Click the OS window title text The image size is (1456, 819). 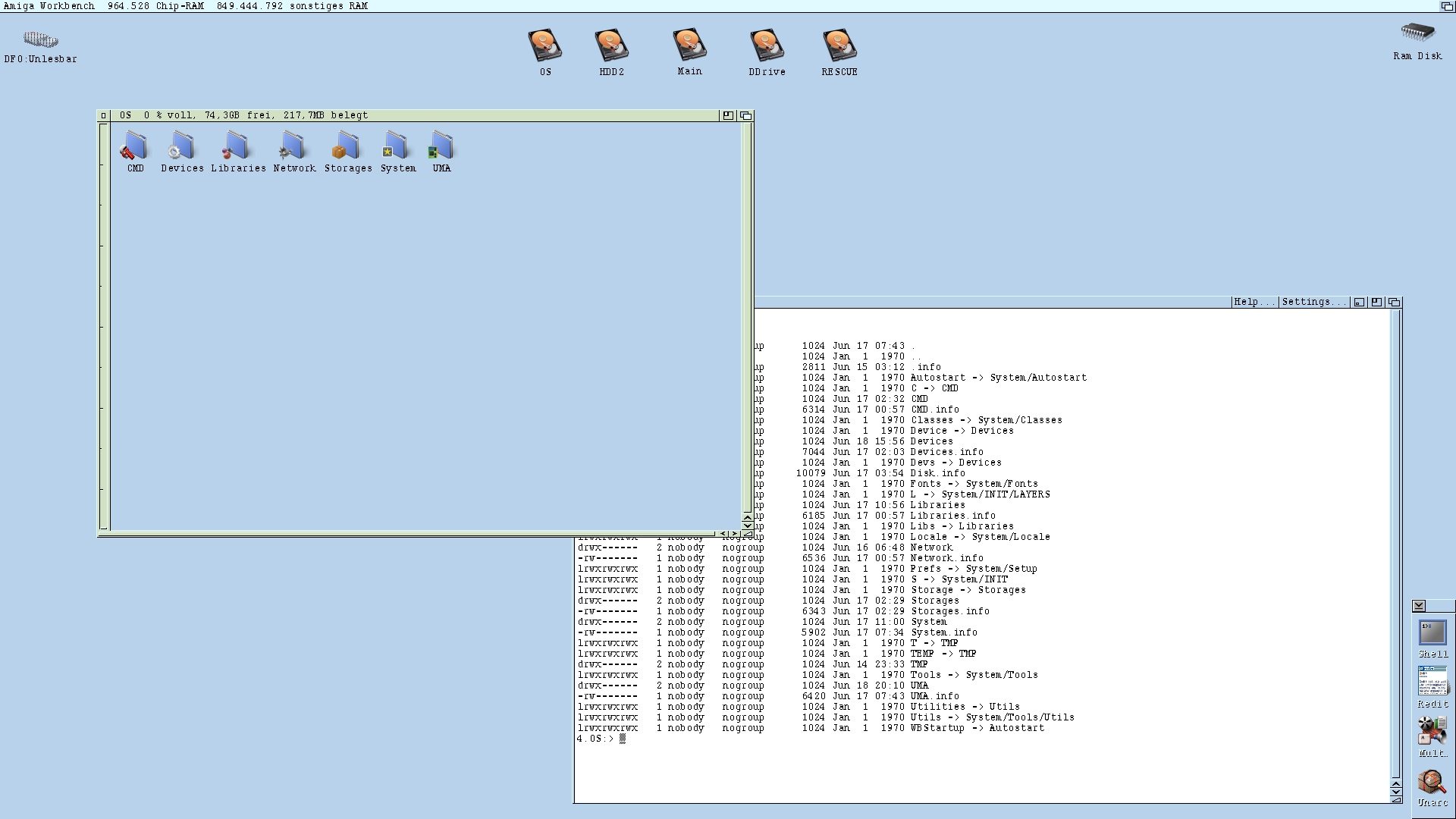coord(243,115)
